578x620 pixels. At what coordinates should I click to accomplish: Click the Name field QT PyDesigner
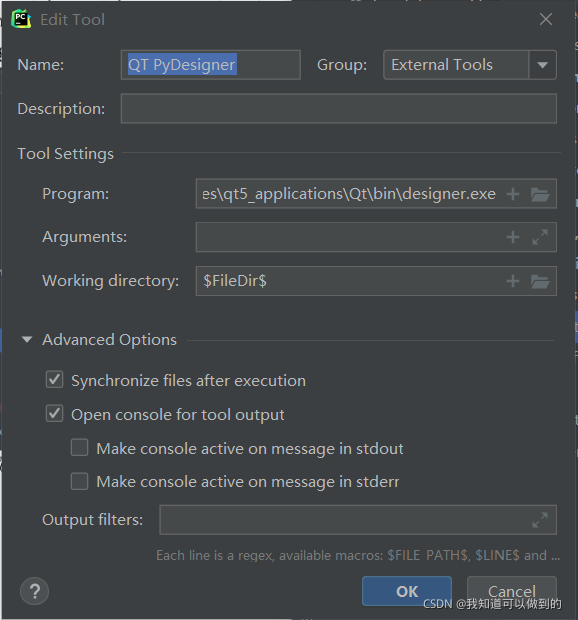pos(211,65)
